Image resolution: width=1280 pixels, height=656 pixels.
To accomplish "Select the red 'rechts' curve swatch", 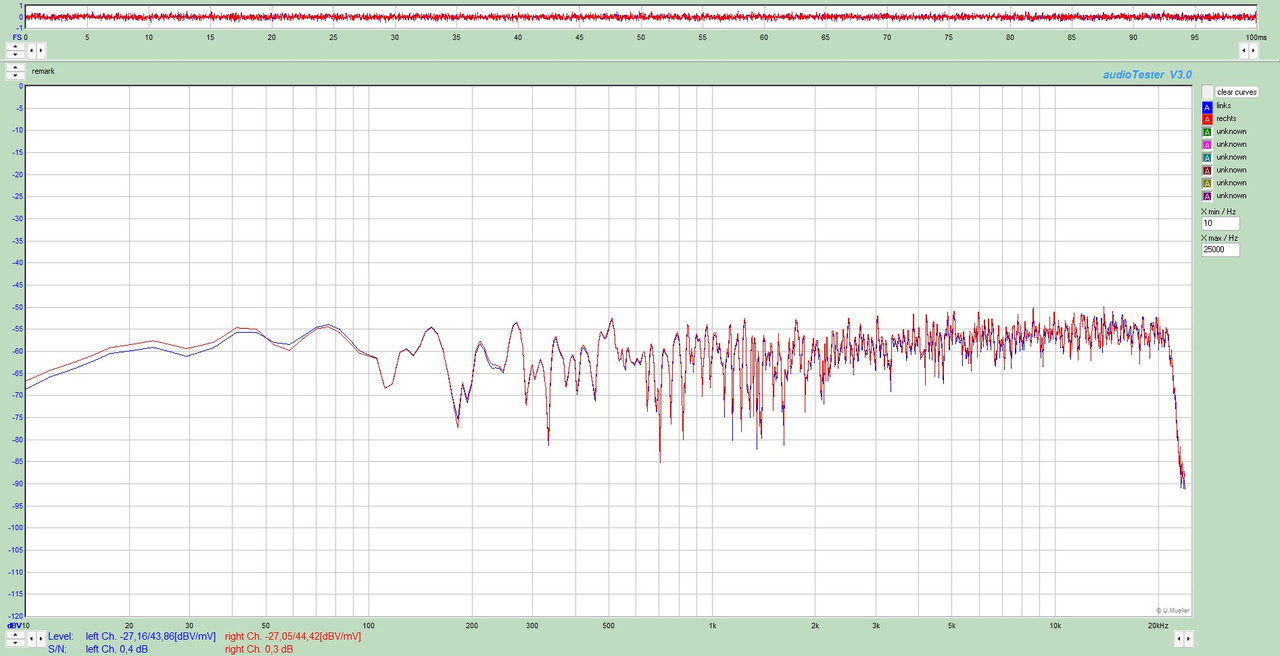I will point(1207,119).
